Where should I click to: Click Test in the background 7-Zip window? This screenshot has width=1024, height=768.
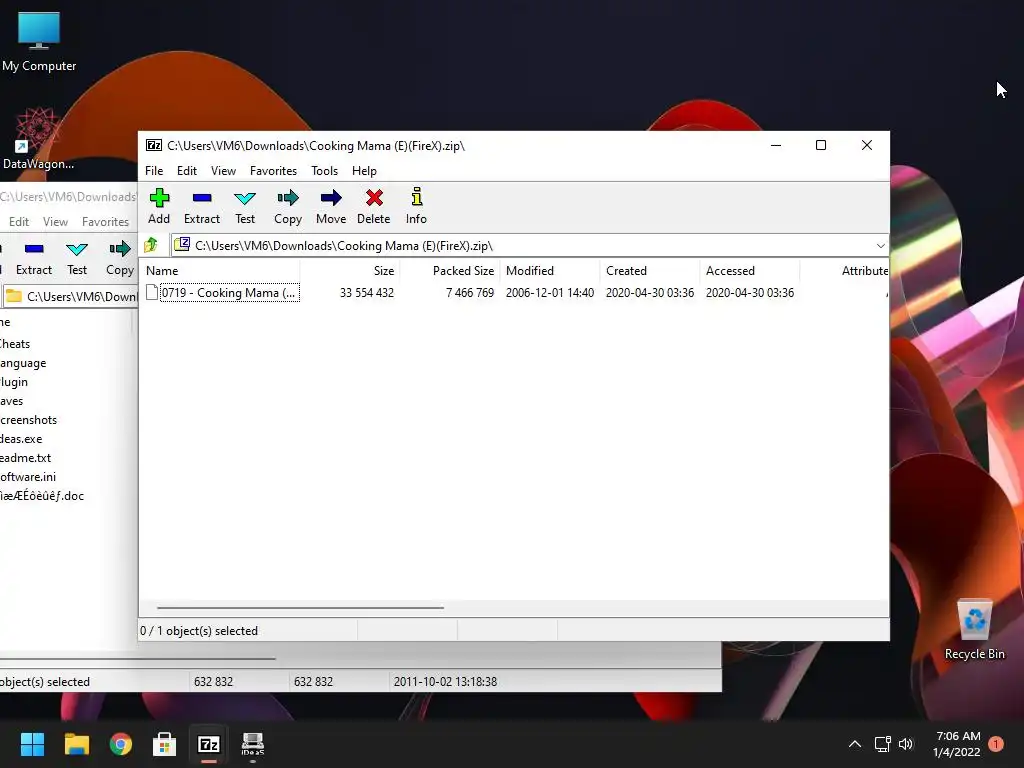click(77, 258)
